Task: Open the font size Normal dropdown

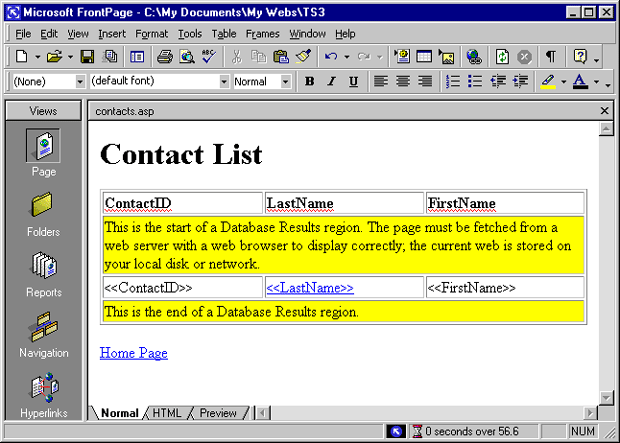Action: pos(285,81)
